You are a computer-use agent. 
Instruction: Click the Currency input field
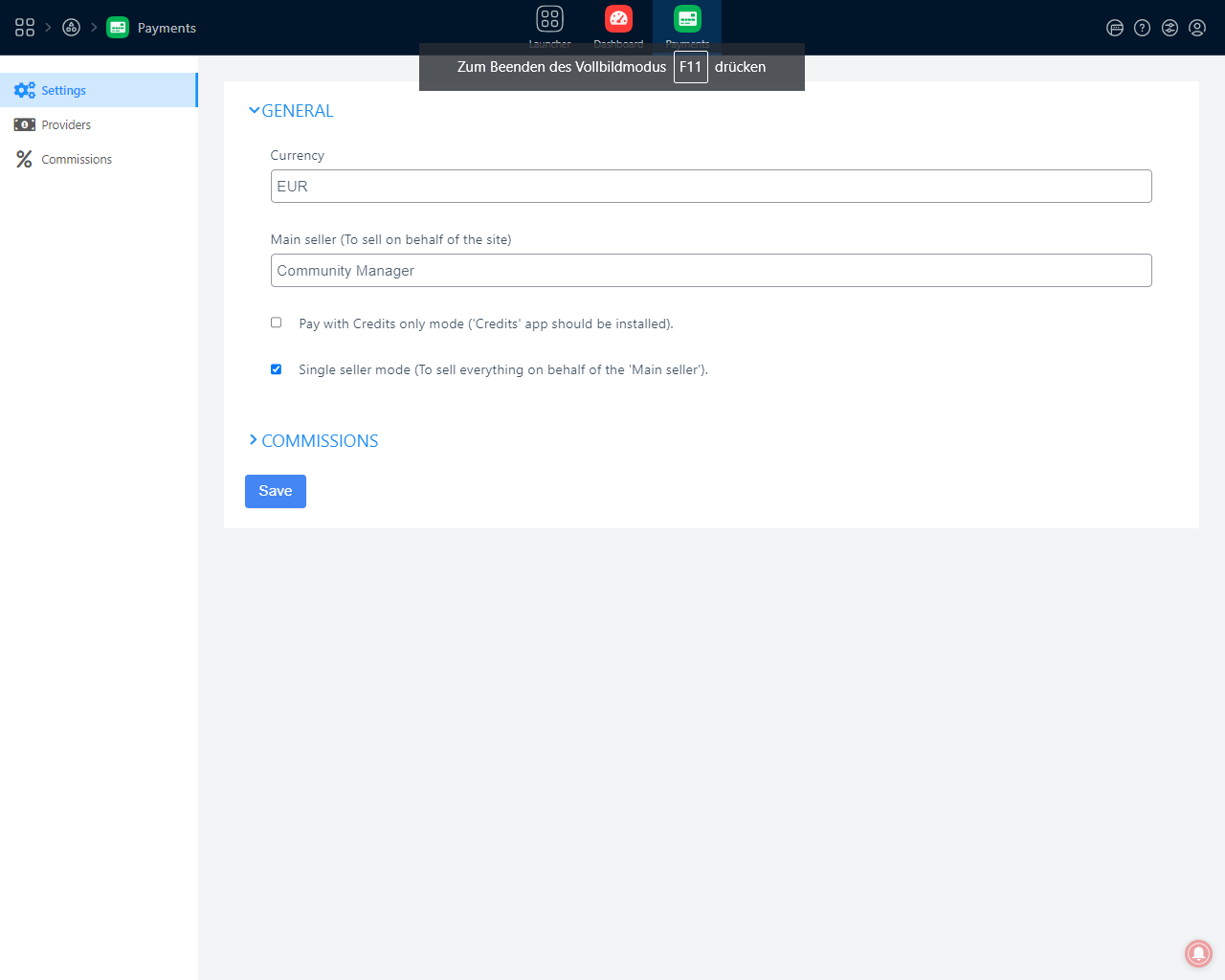710,187
